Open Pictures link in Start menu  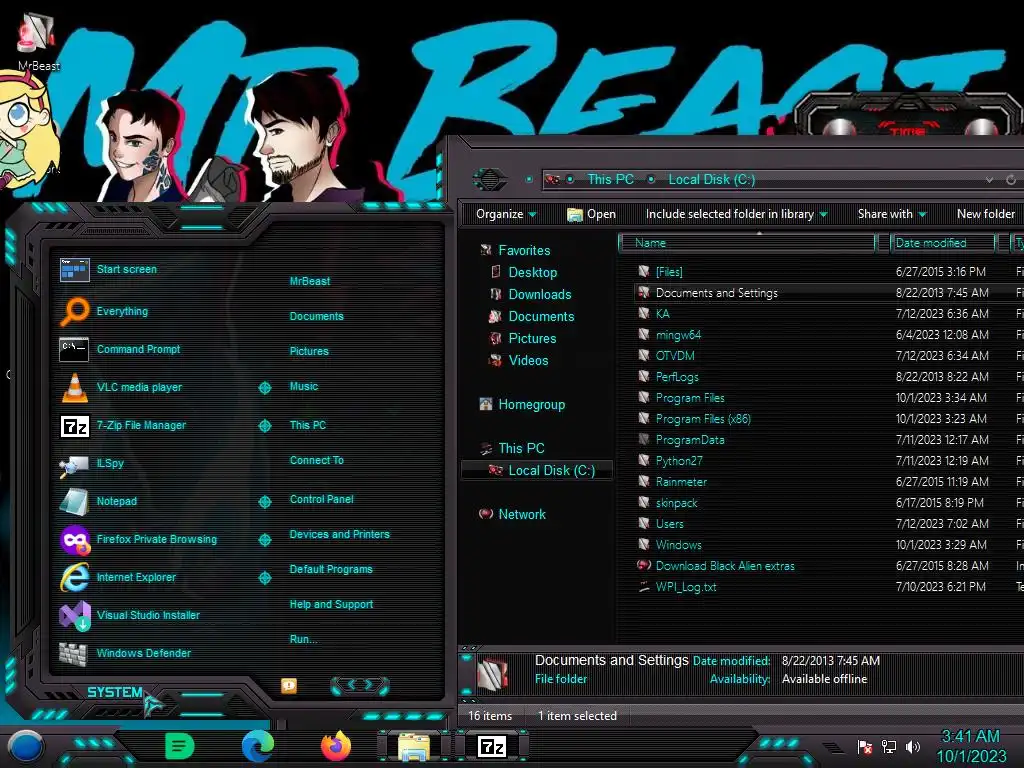[x=309, y=351]
